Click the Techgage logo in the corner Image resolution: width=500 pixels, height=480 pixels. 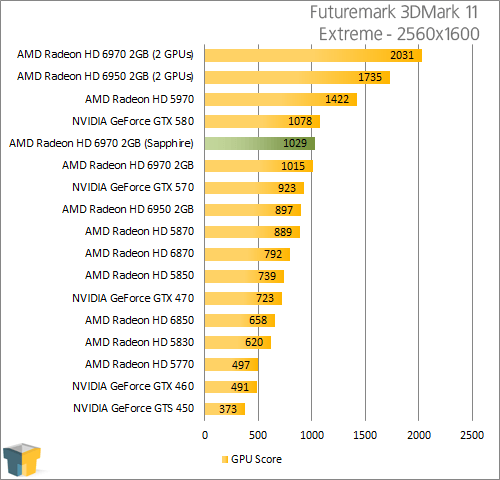22,460
